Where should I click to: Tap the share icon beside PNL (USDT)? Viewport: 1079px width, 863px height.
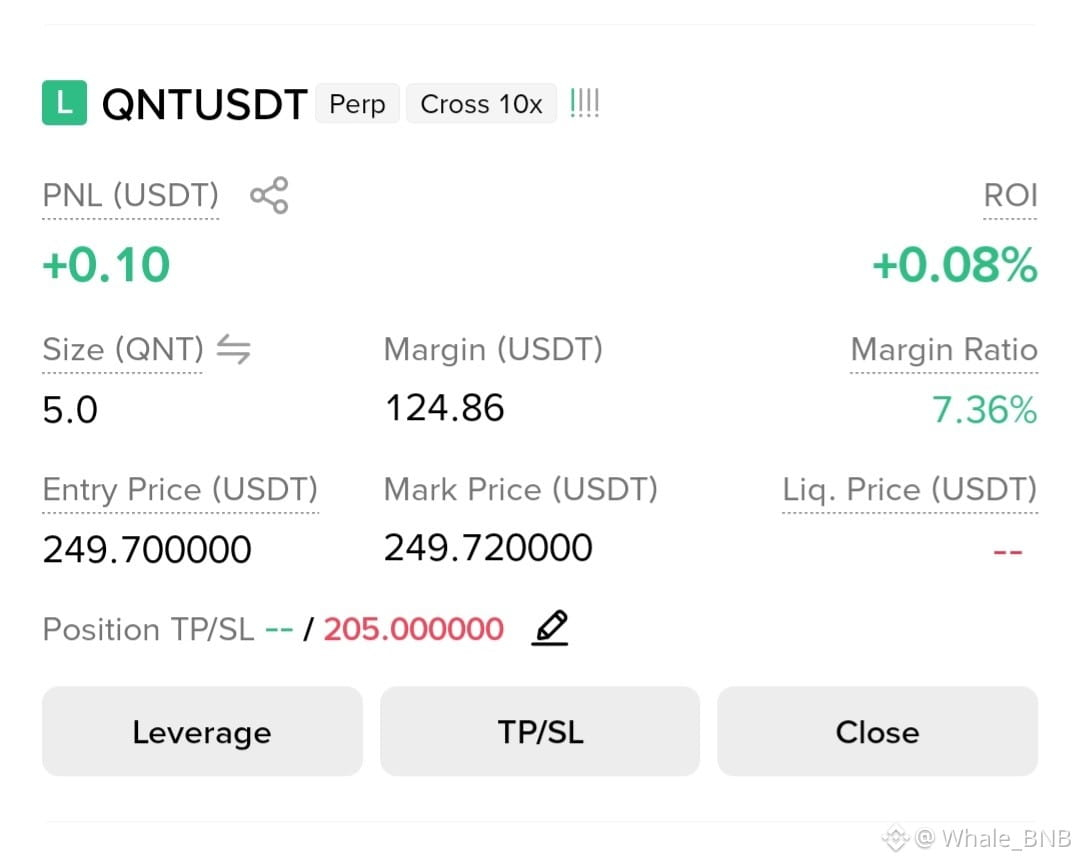[x=269, y=195]
